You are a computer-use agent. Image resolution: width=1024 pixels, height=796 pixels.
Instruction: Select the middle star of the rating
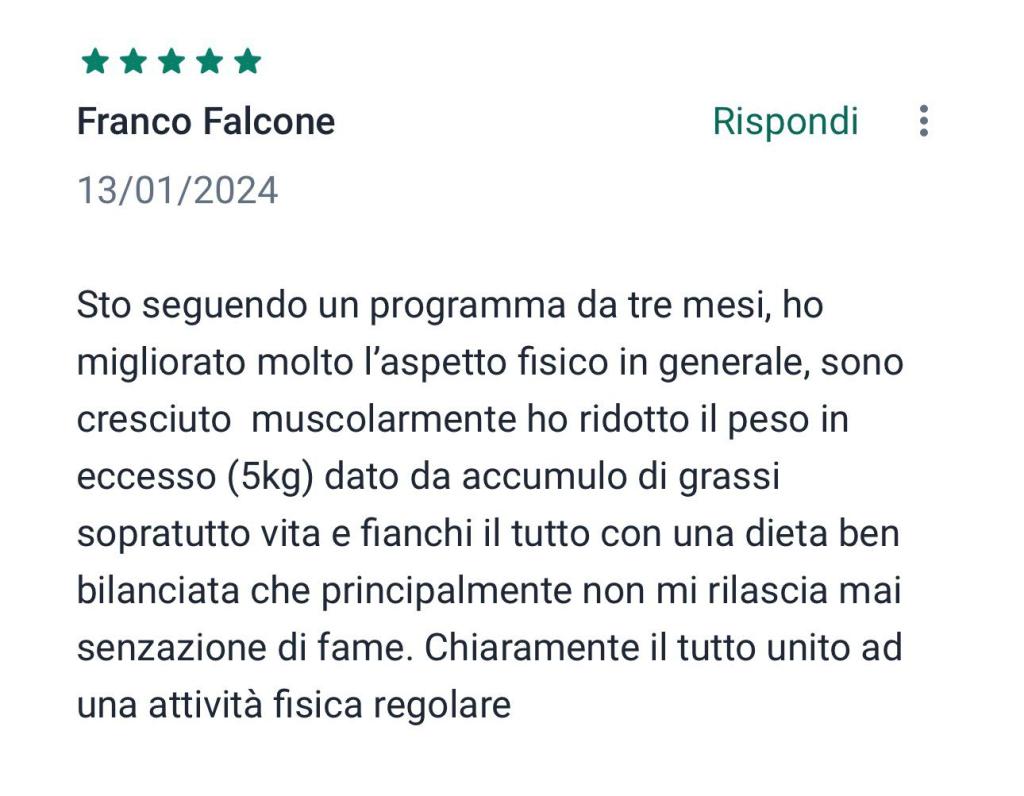coord(171,62)
